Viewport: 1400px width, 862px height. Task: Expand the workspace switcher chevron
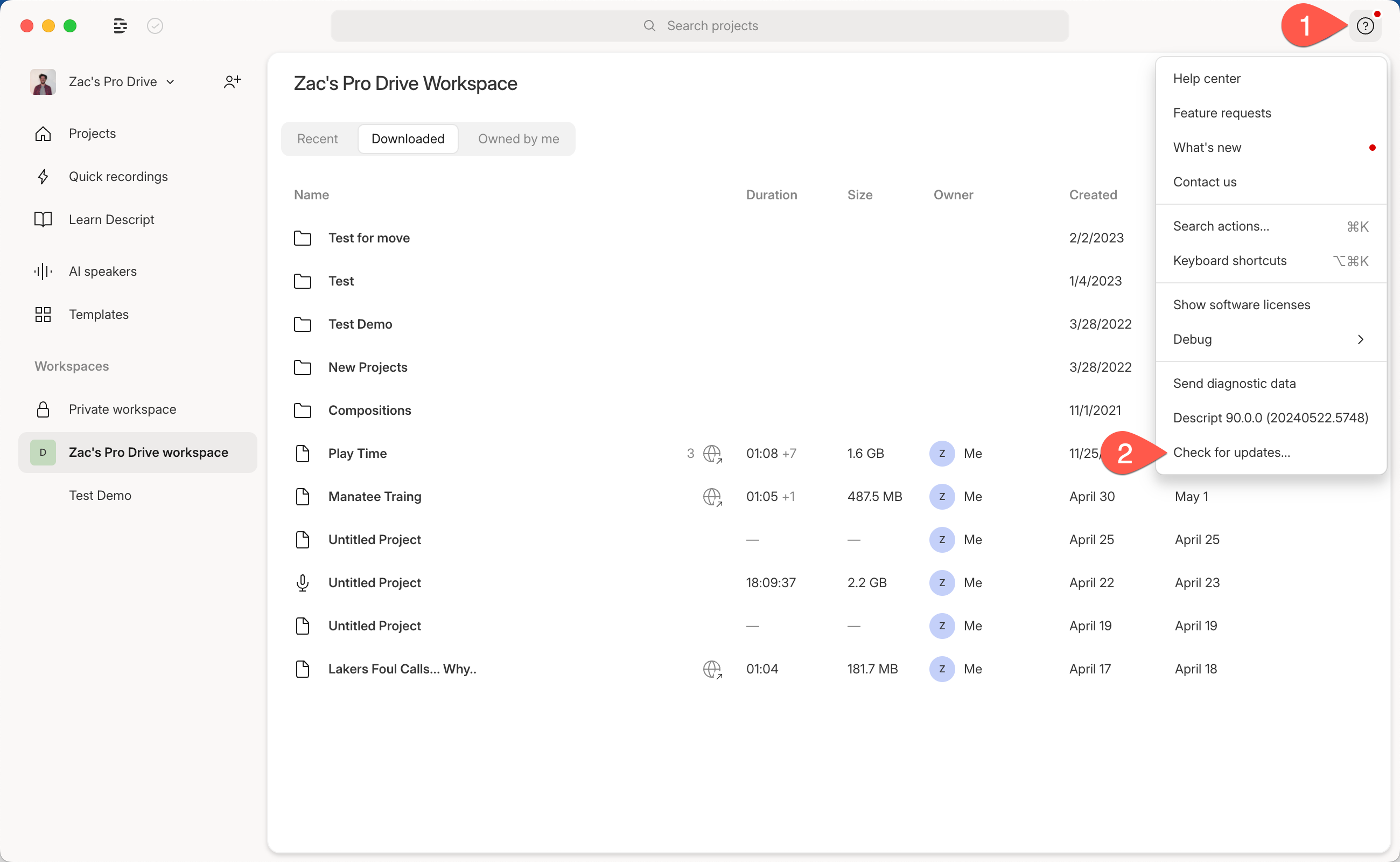coord(170,82)
